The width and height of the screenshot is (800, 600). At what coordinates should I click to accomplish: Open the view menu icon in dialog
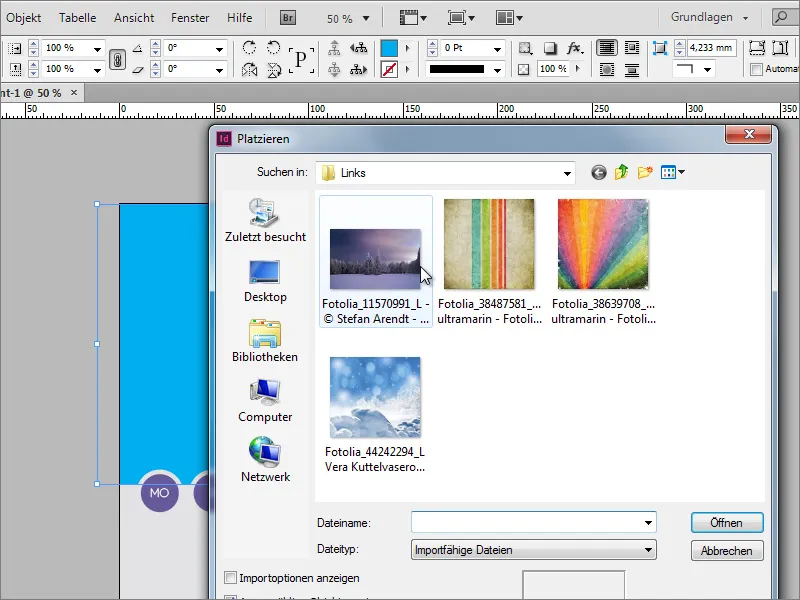coord(672,172)
